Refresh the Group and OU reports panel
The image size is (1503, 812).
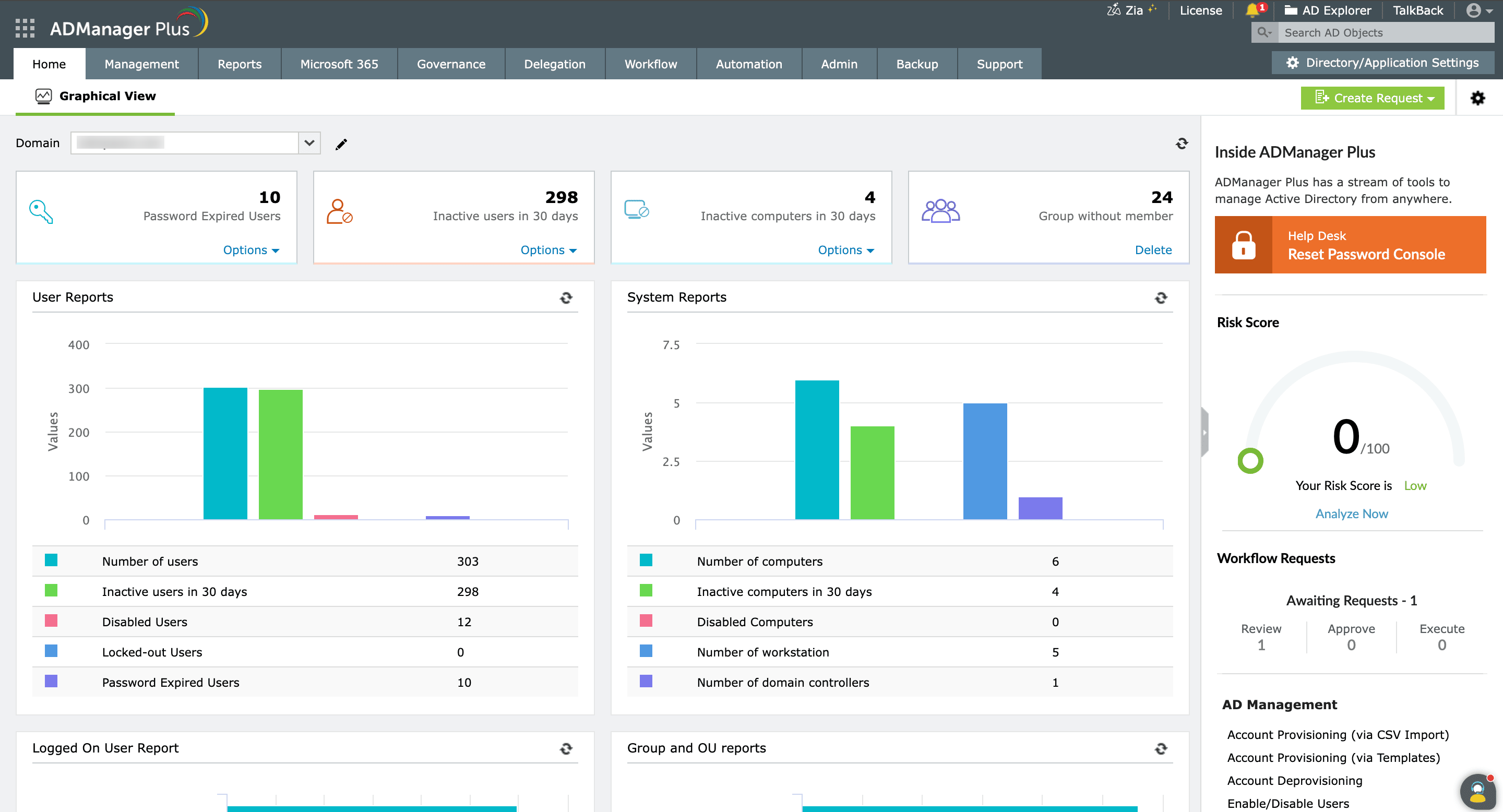1161,749
